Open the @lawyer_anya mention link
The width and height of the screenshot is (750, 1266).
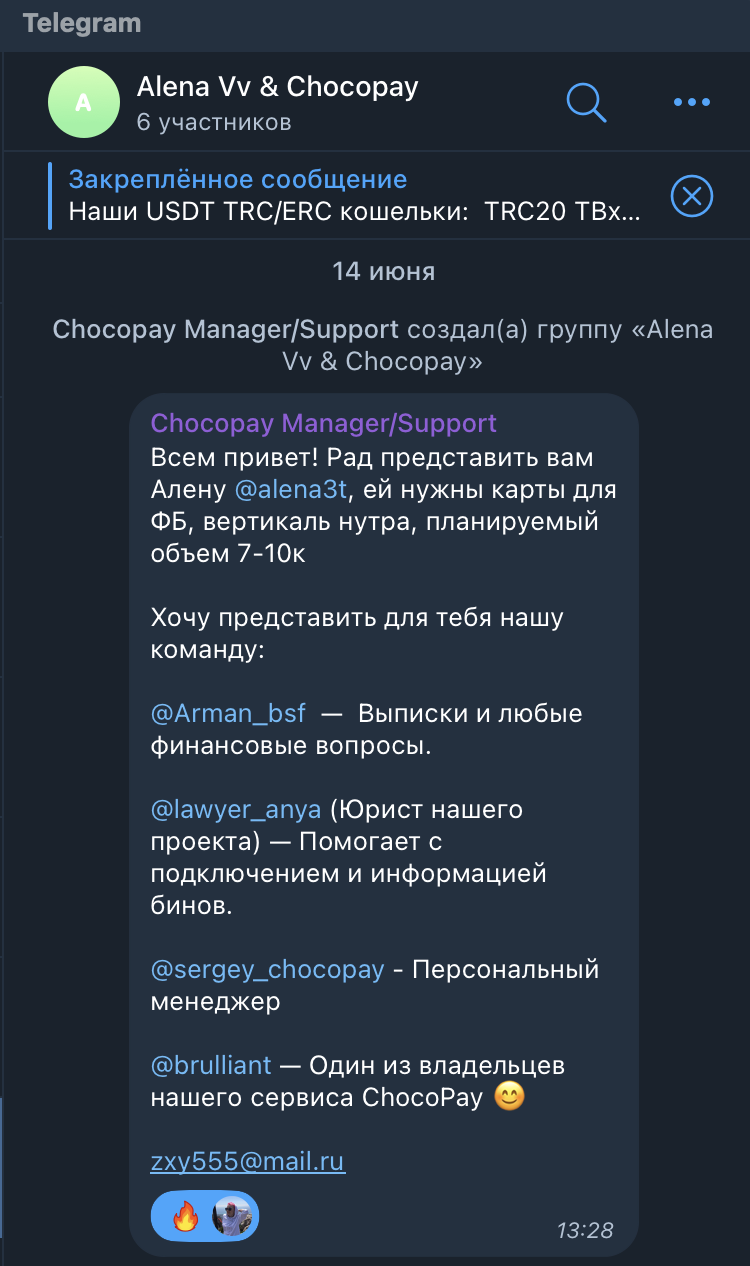[x=236, y=809]
